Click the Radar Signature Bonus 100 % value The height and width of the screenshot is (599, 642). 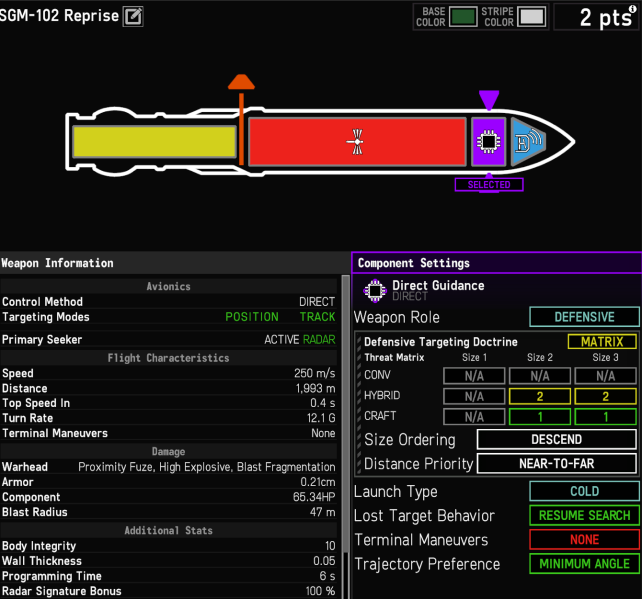pos(320,591)
